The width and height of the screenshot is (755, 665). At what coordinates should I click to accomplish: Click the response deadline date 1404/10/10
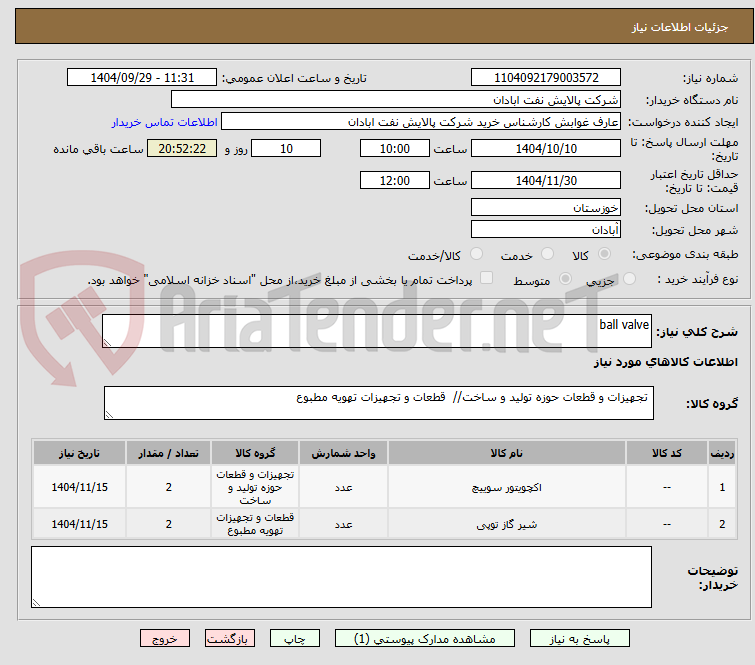(x=546, y=148)
